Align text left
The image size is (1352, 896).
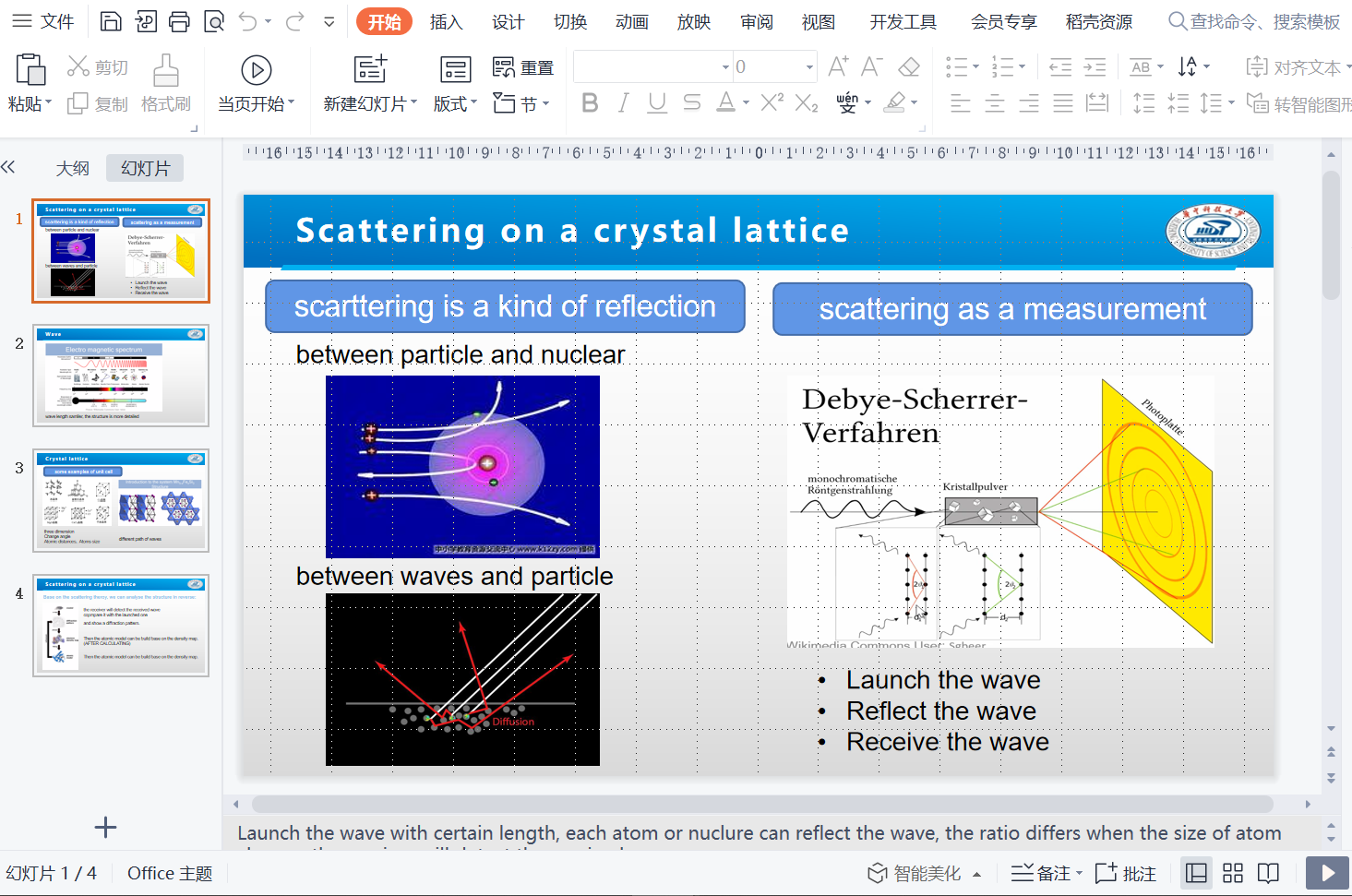(961, 103)
